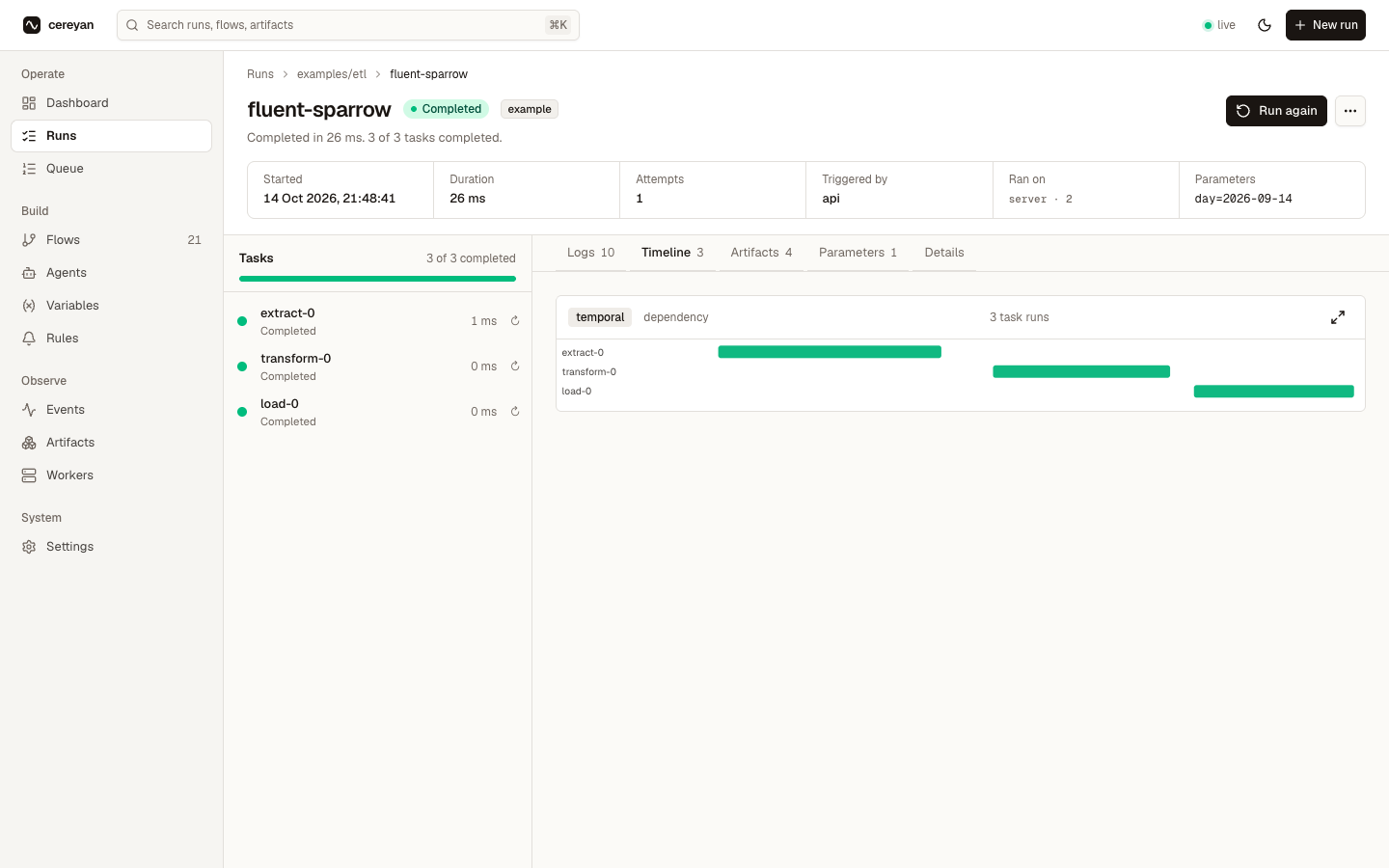This screenshot has height=868, width=1389.
Task: Click the tasks completed progress bar
Action: click(377, 279)
